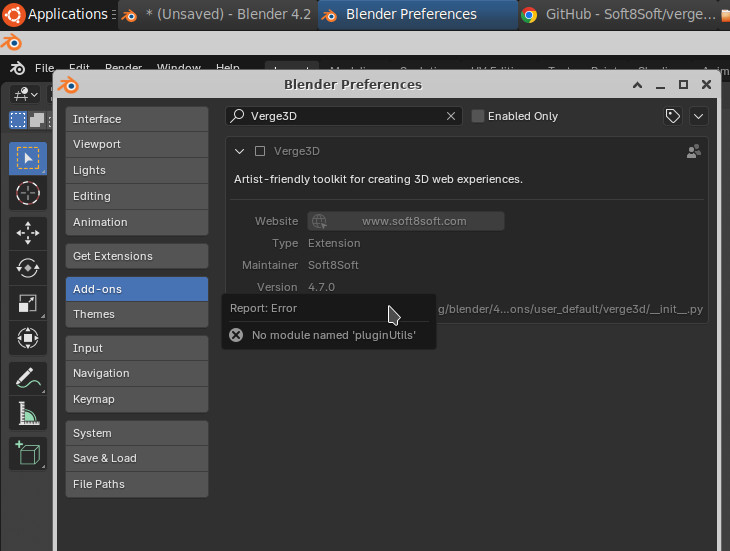Open the add-ons options dropdown arrow
730x551 pixels.
(698, 116)
